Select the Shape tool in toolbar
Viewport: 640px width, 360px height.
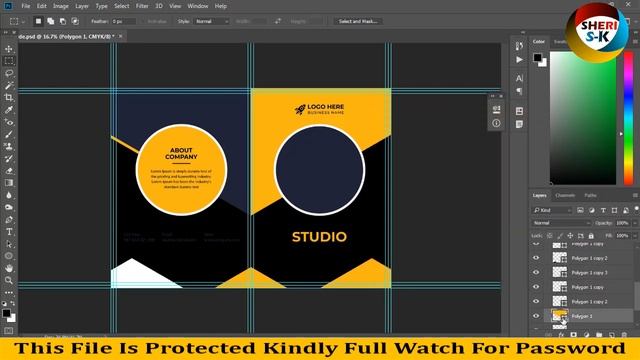9,256
